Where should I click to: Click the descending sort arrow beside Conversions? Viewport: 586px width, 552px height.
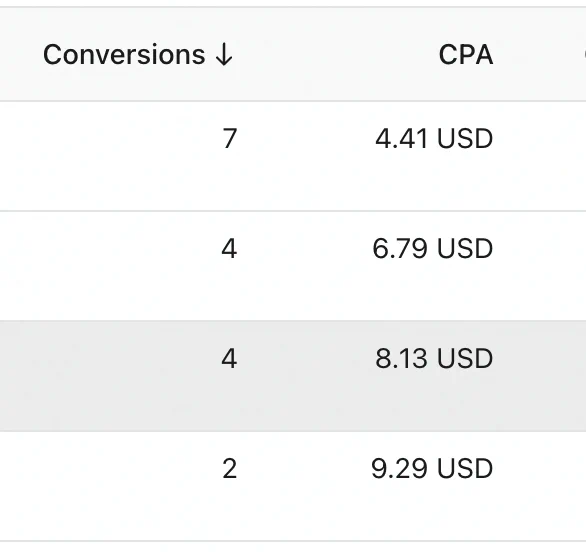tap(224, 55)
